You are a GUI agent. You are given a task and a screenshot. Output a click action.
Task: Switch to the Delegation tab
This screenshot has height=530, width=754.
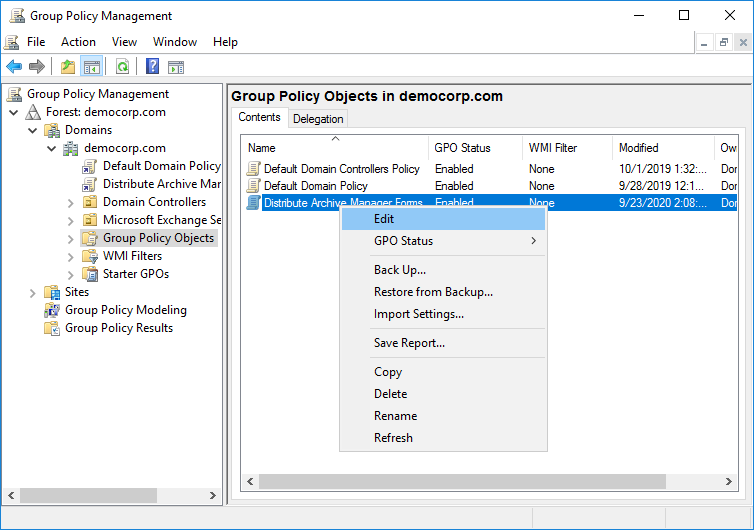point(318,119)
